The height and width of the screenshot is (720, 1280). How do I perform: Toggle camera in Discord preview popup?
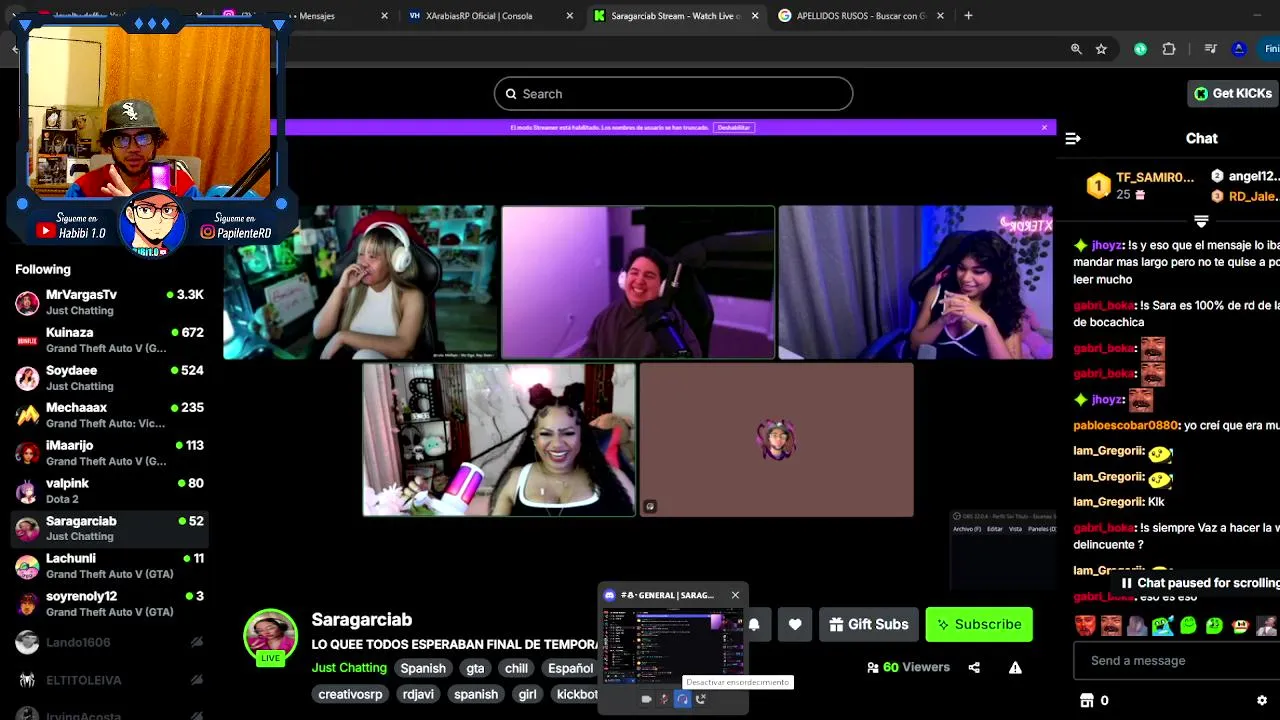click(x=646, y=699)
